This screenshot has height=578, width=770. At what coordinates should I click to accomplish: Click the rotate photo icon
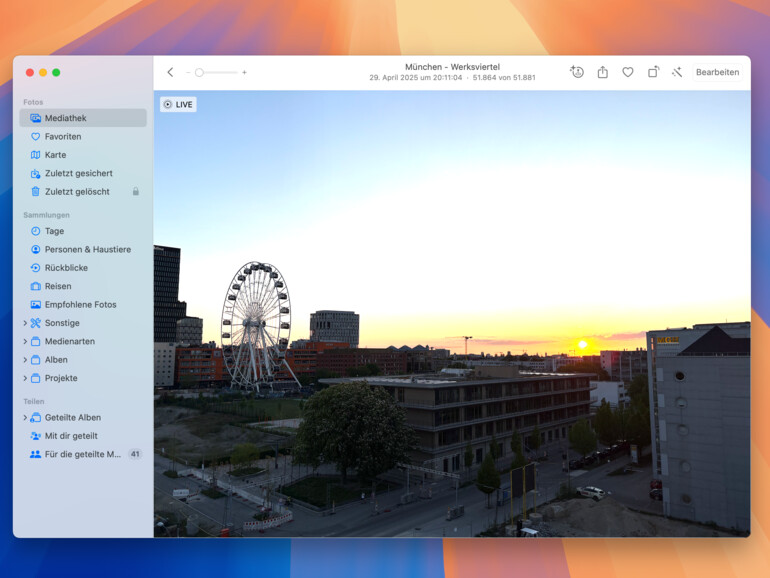(653, 72)
